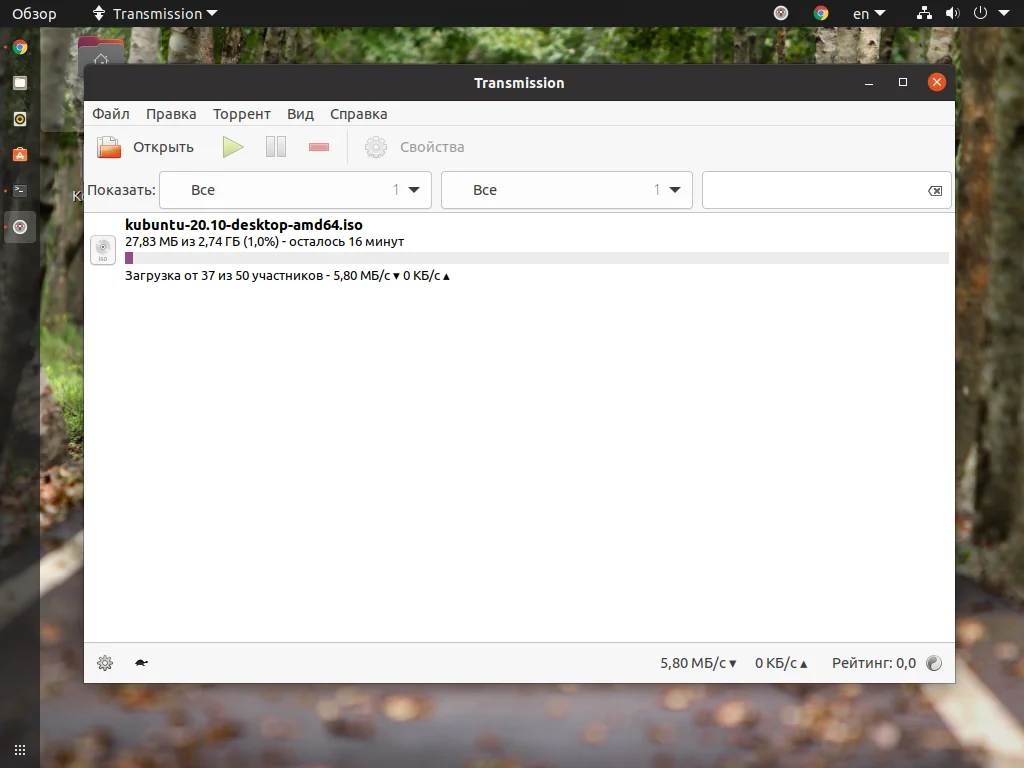Pause the selected torrent
Screen dimensions: 1024x768
[x=275, y=146]
